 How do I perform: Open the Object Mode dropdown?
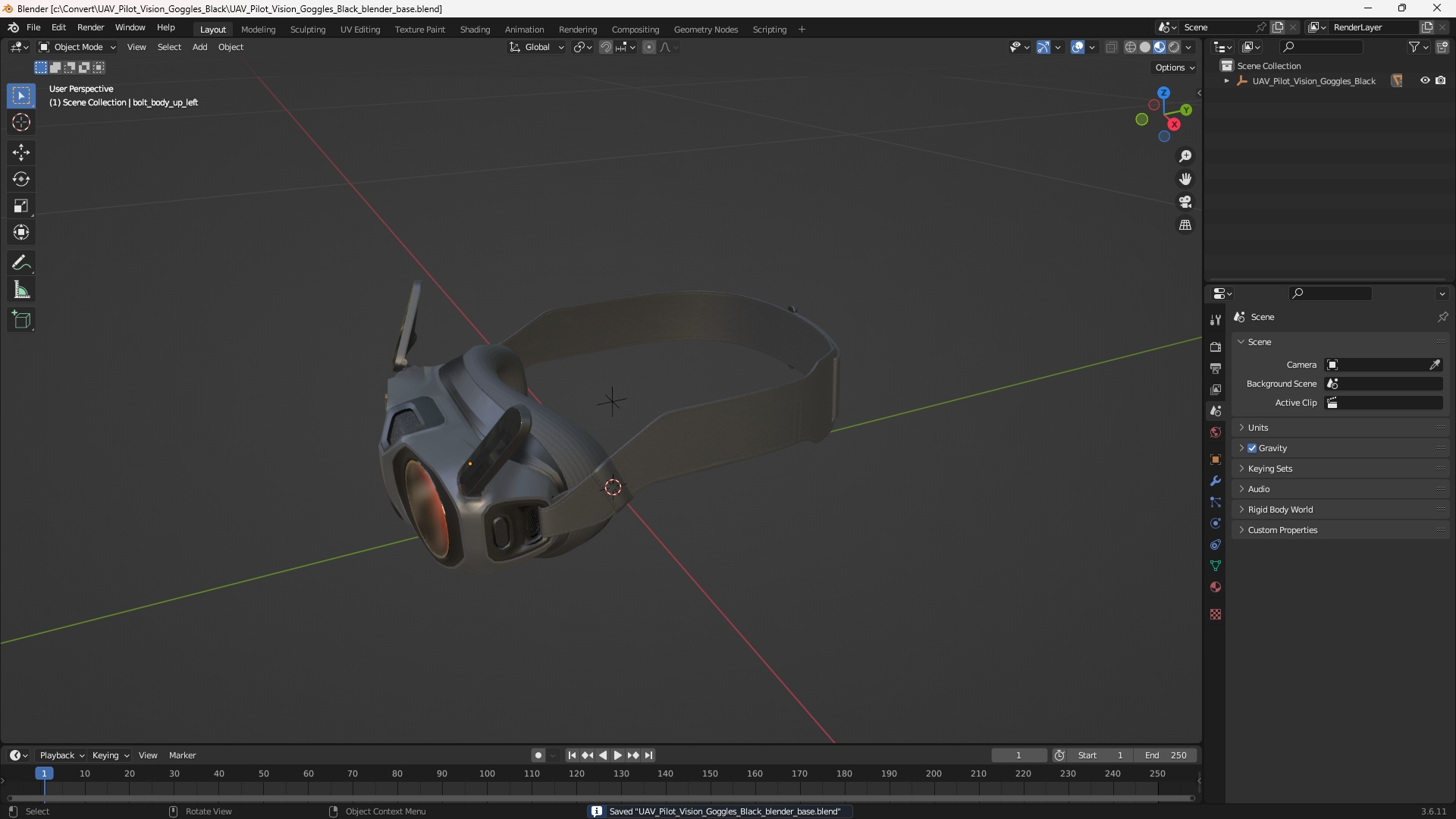[x=77, y=47]
